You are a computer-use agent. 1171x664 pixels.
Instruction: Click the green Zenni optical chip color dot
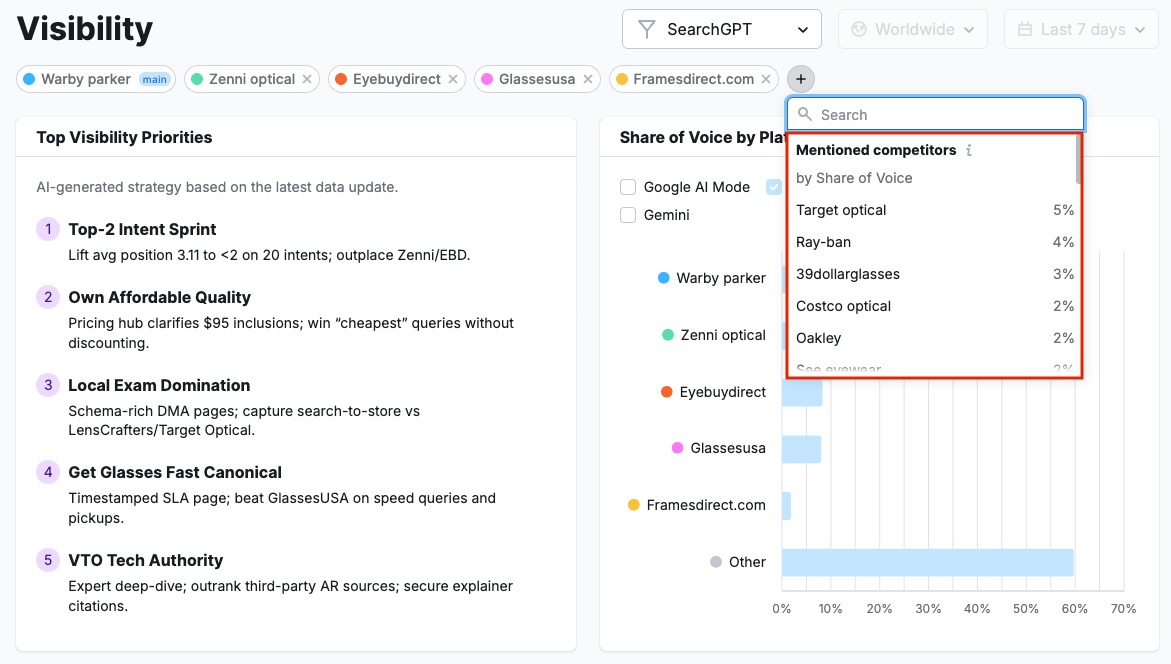coord(197,79)
